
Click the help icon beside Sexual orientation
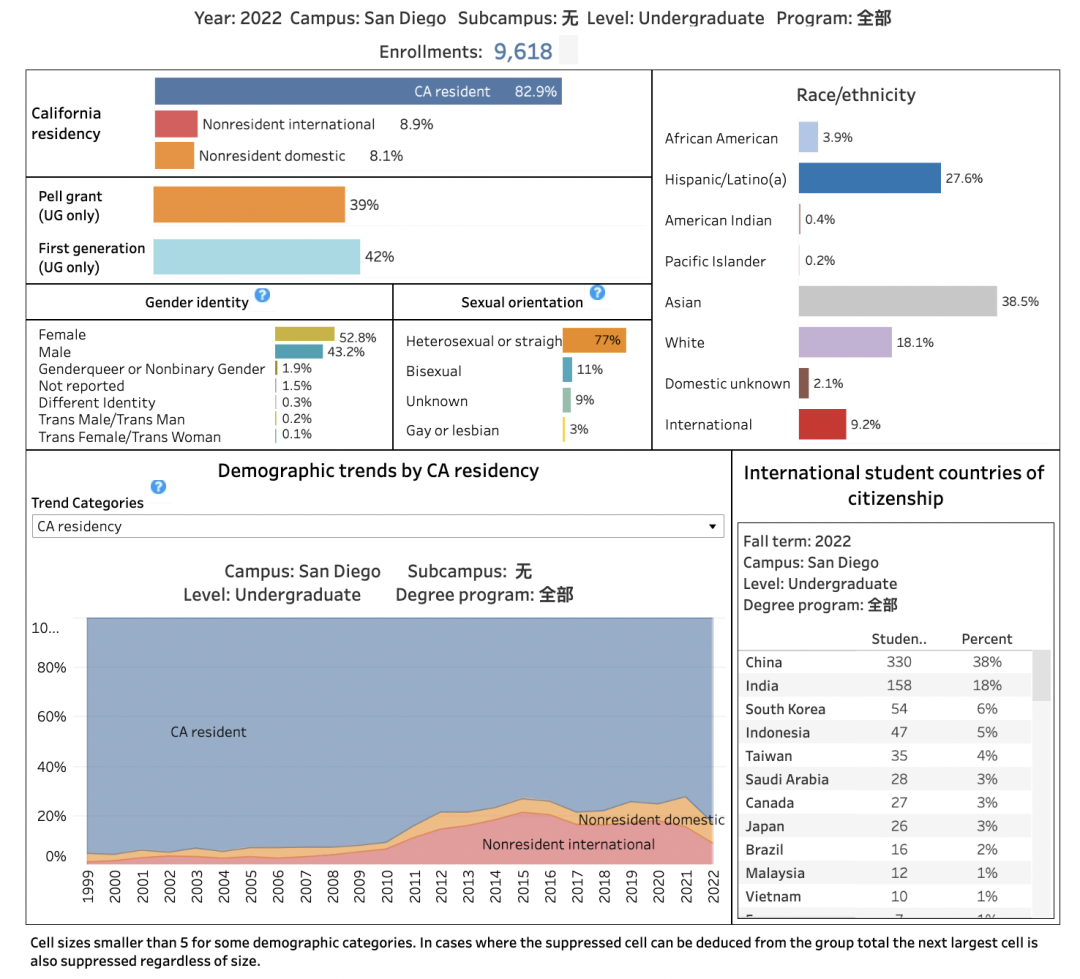pyautogui.click(x=597, y=293)
